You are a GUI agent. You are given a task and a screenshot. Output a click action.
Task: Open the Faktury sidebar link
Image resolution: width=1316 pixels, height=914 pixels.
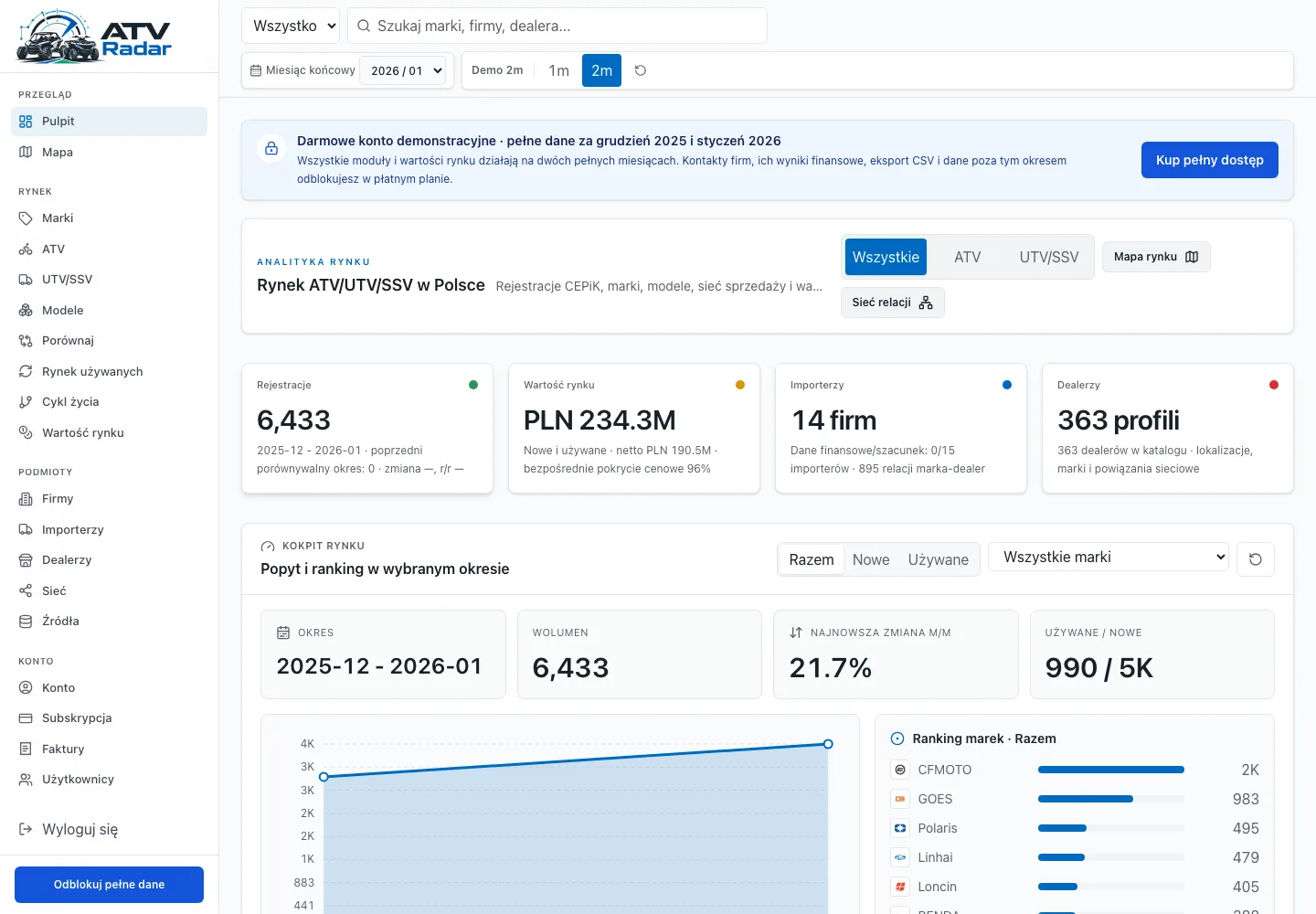pos(110,749)
